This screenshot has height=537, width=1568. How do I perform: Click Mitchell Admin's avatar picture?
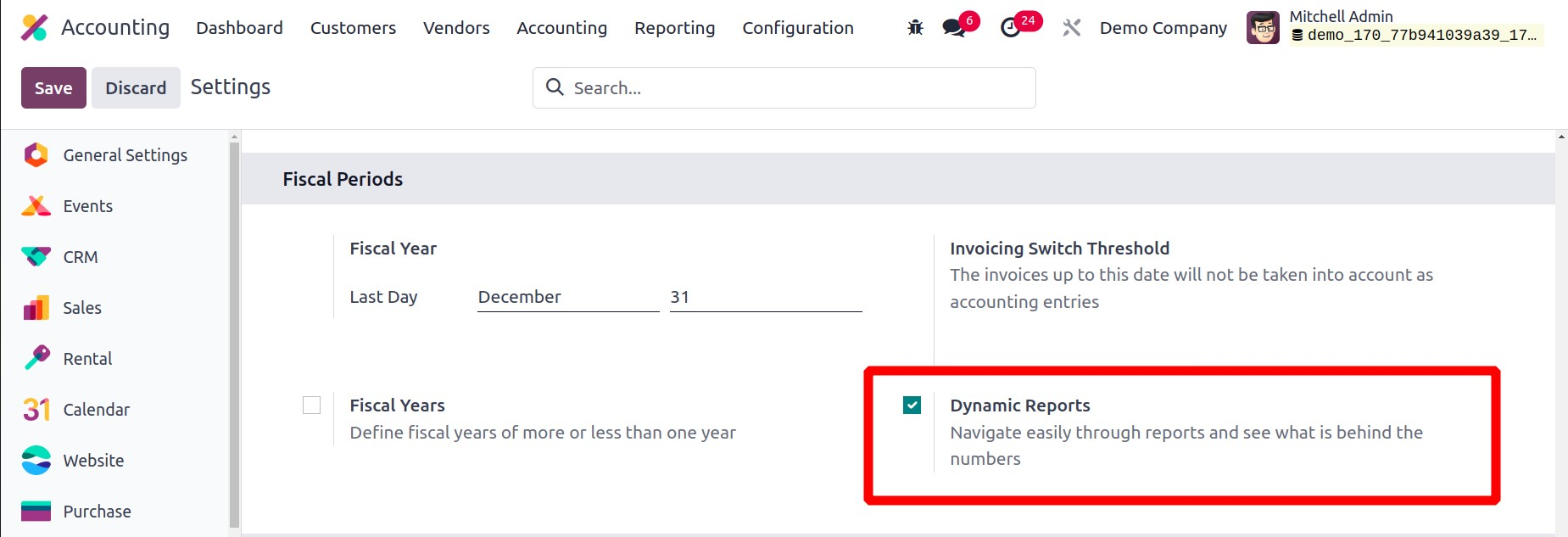pos(1263,28)
